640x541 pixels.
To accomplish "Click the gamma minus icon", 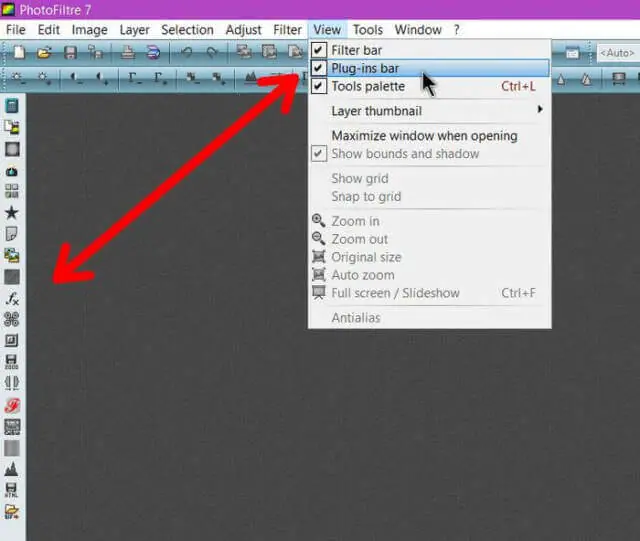I will [134, 78].
